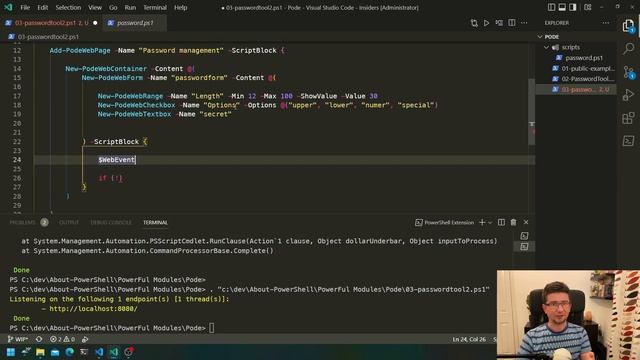Open the Run and Debug view

pyautogui.click(x=628, y=95)
